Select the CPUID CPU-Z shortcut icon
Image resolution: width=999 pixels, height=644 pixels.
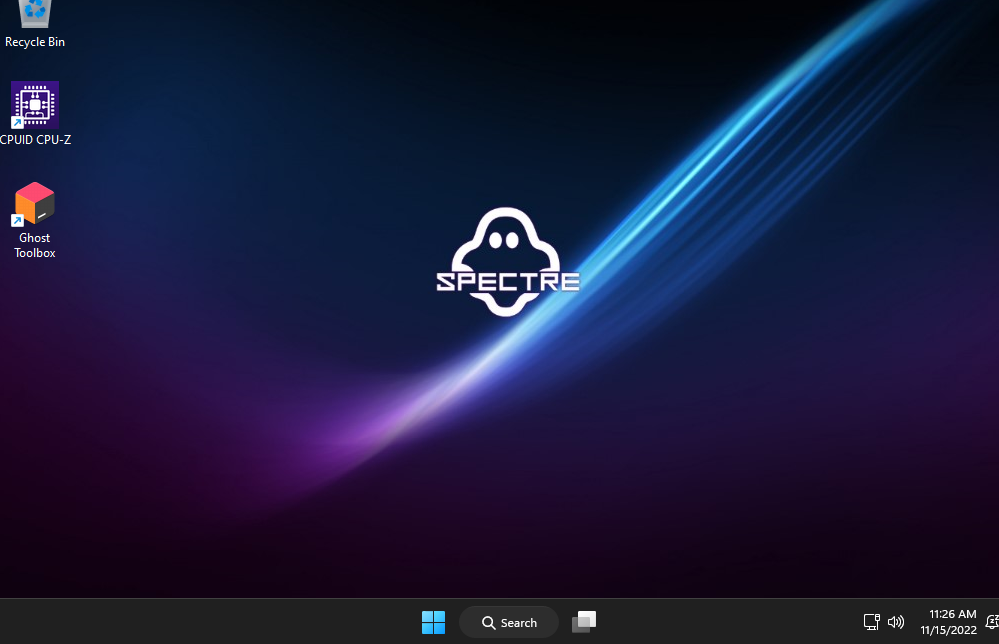point(35,104)
